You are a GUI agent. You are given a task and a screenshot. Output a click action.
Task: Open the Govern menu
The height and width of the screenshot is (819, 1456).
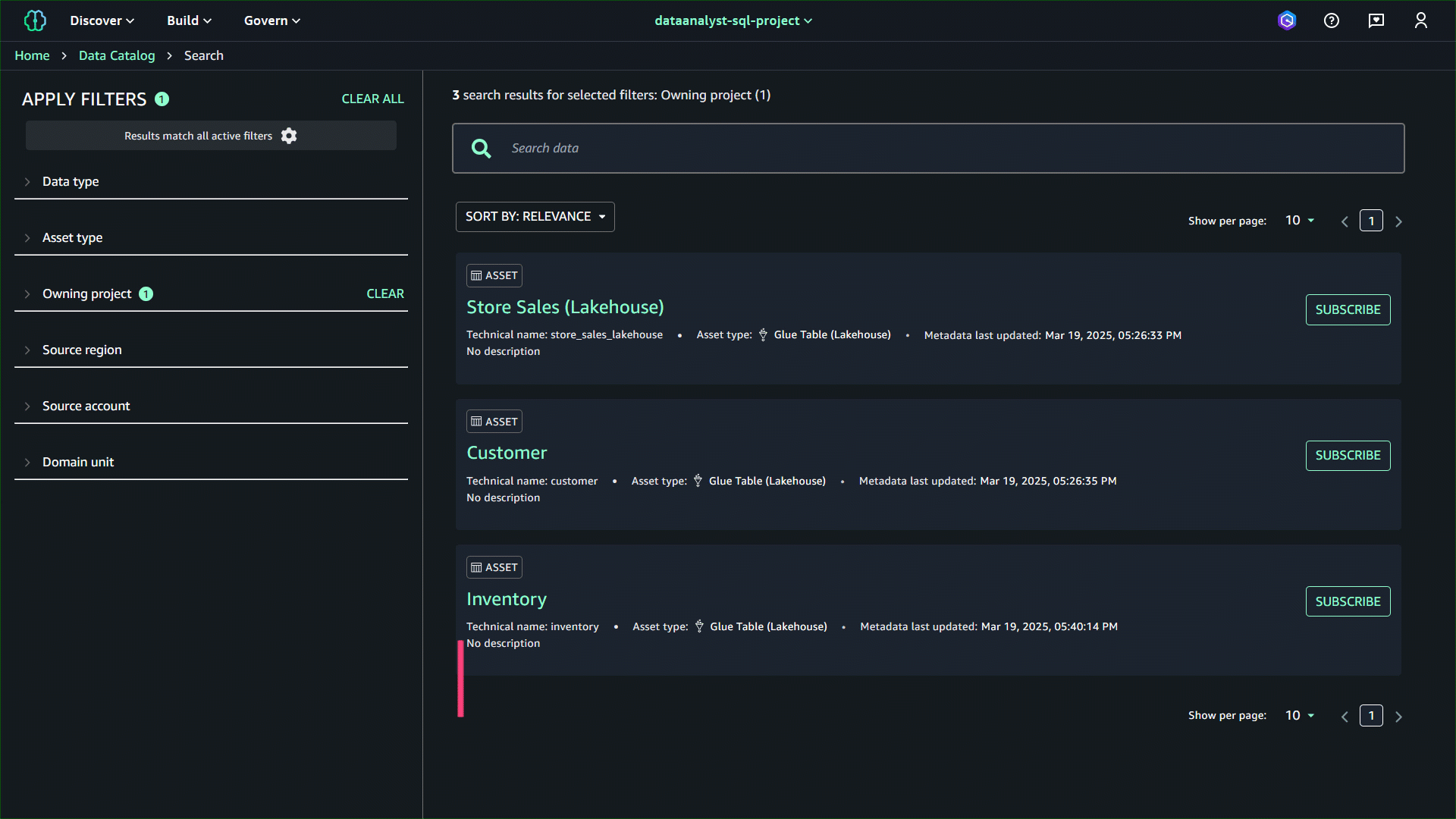271,20
